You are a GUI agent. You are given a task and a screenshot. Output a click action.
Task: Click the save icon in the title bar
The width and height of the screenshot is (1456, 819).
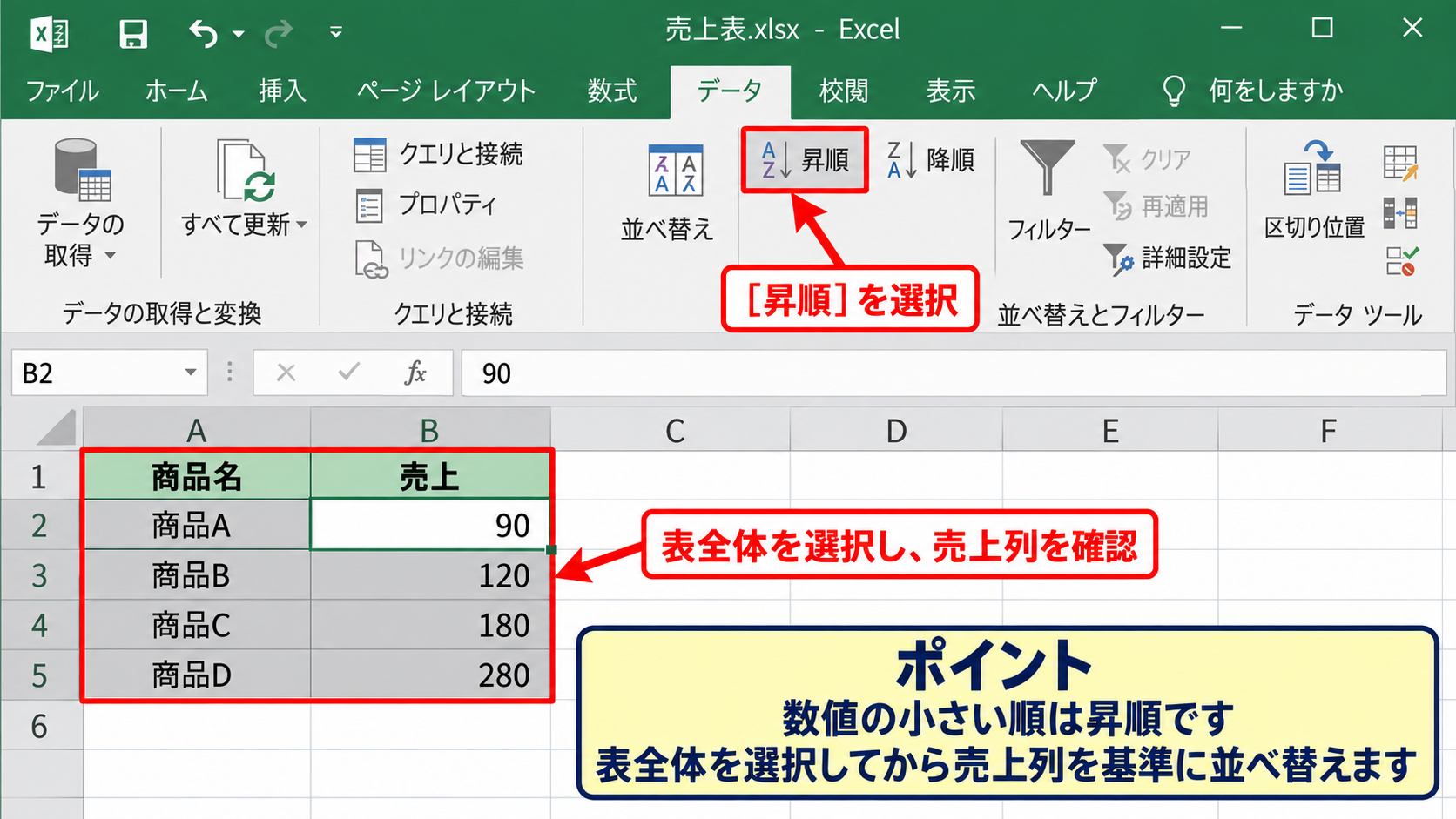point(132,34)
